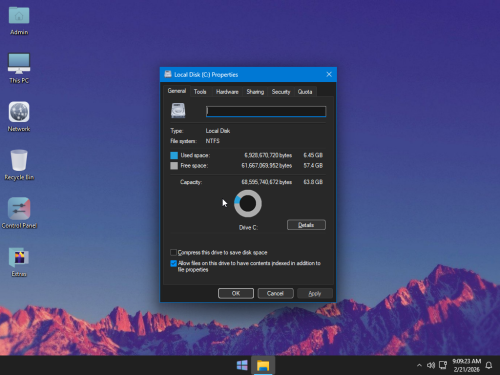Open the volume speaker tray icon
500x375 pixels.
tap(431, 365)
